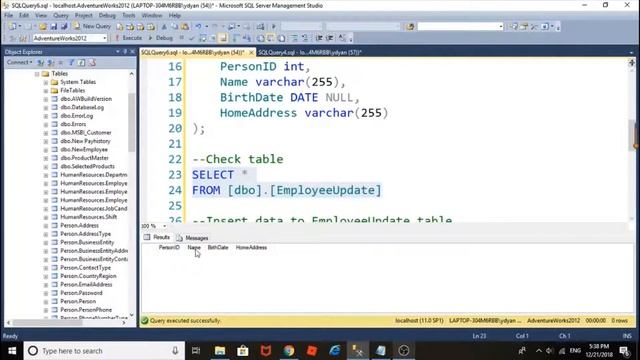Viewport: 640px width, 360px height.
Task: Expand the Person.Address table node
Action: click(46, 226)
